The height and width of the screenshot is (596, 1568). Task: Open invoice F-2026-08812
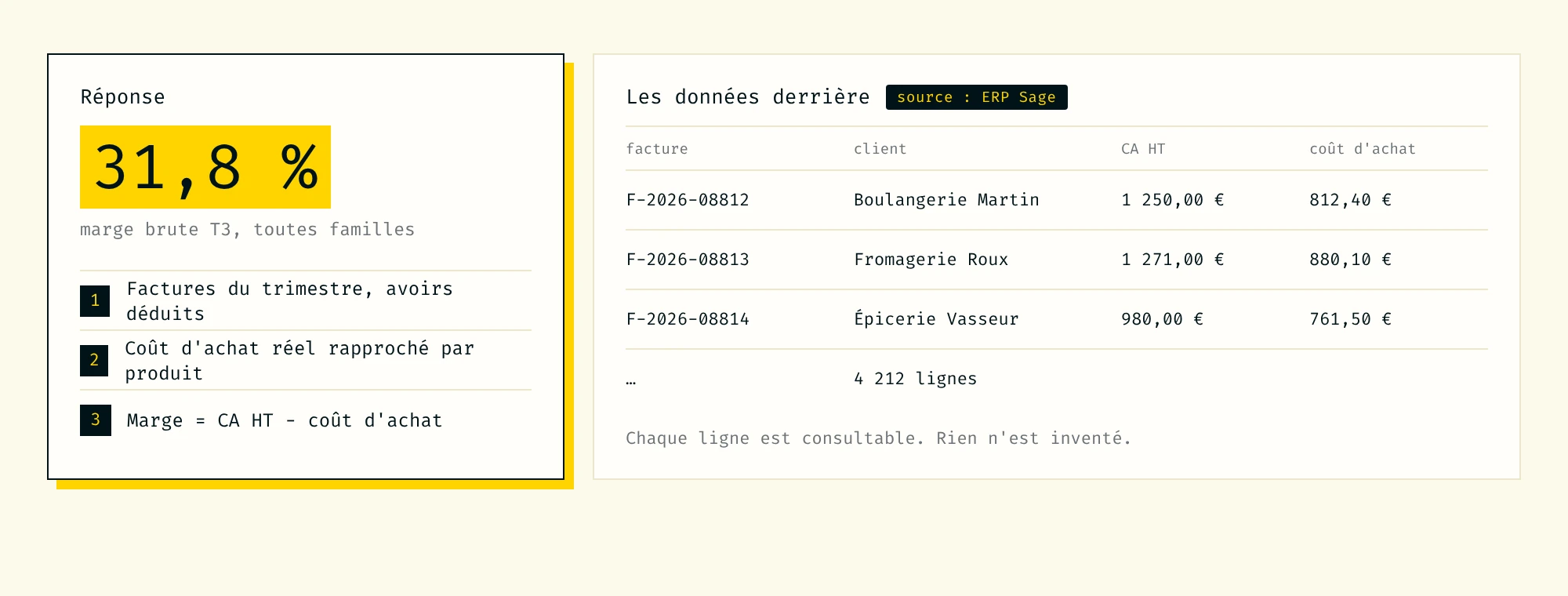point(688,200)
